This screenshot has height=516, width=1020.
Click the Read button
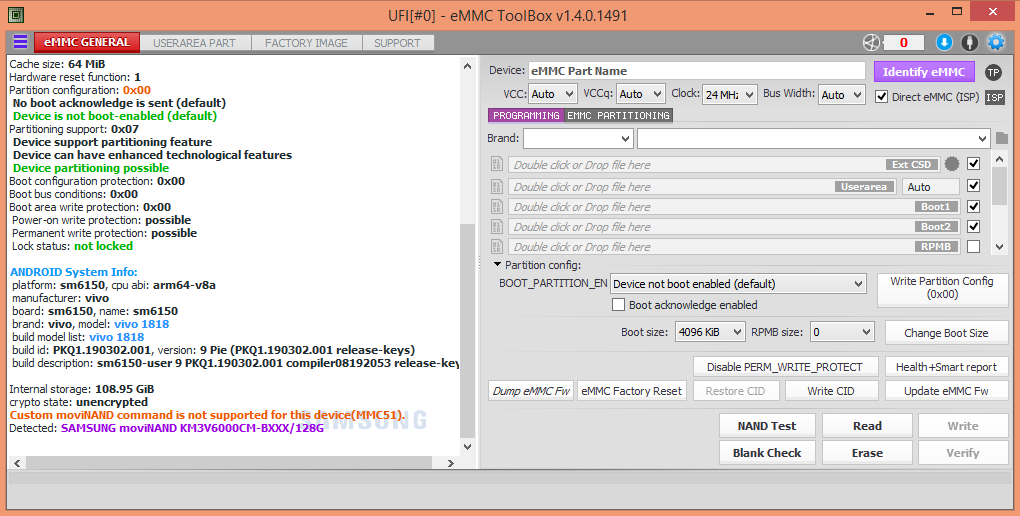867,426
